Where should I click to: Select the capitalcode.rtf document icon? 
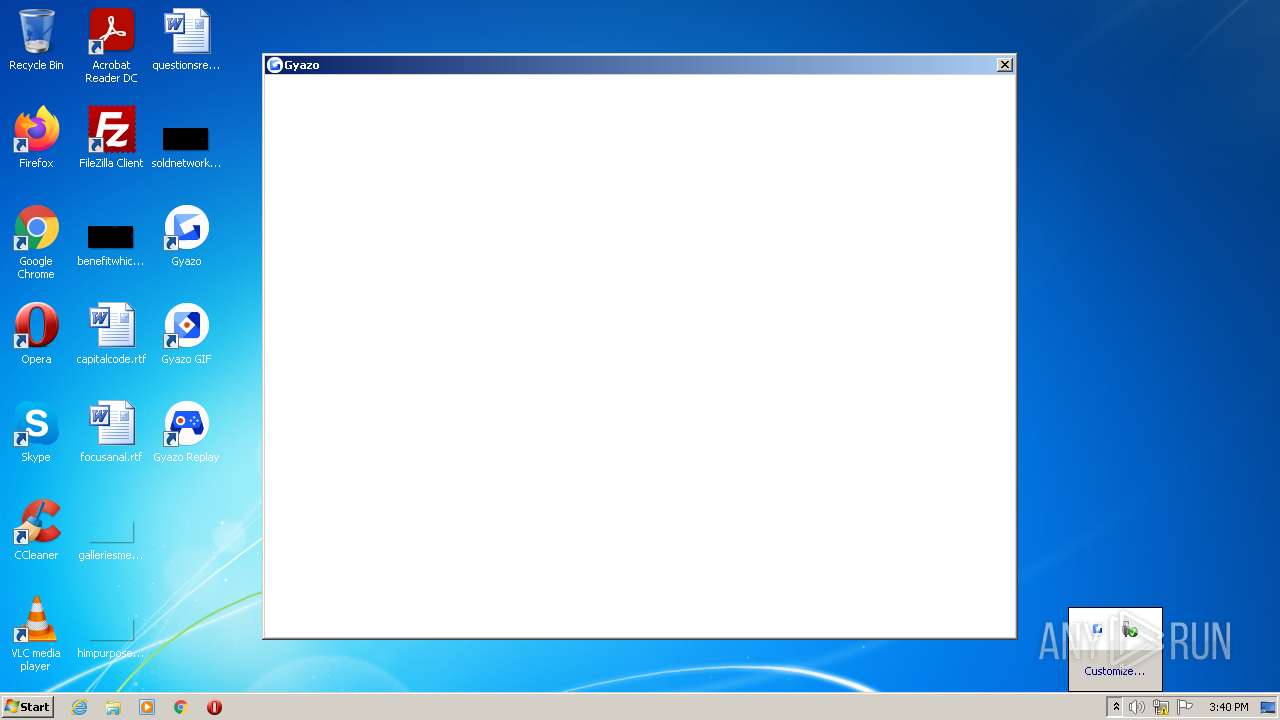pos(111,334)
